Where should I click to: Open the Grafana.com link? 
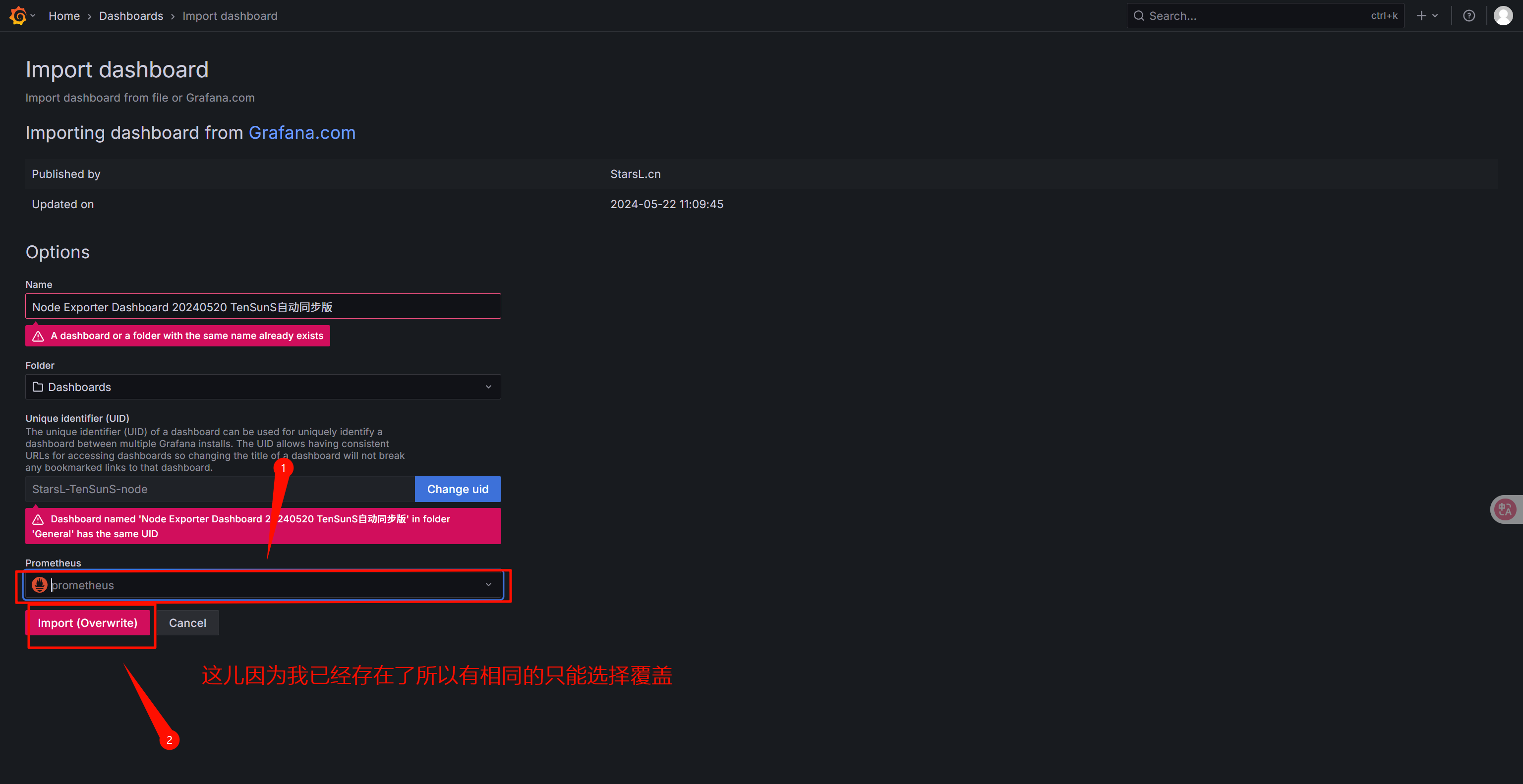301,133
